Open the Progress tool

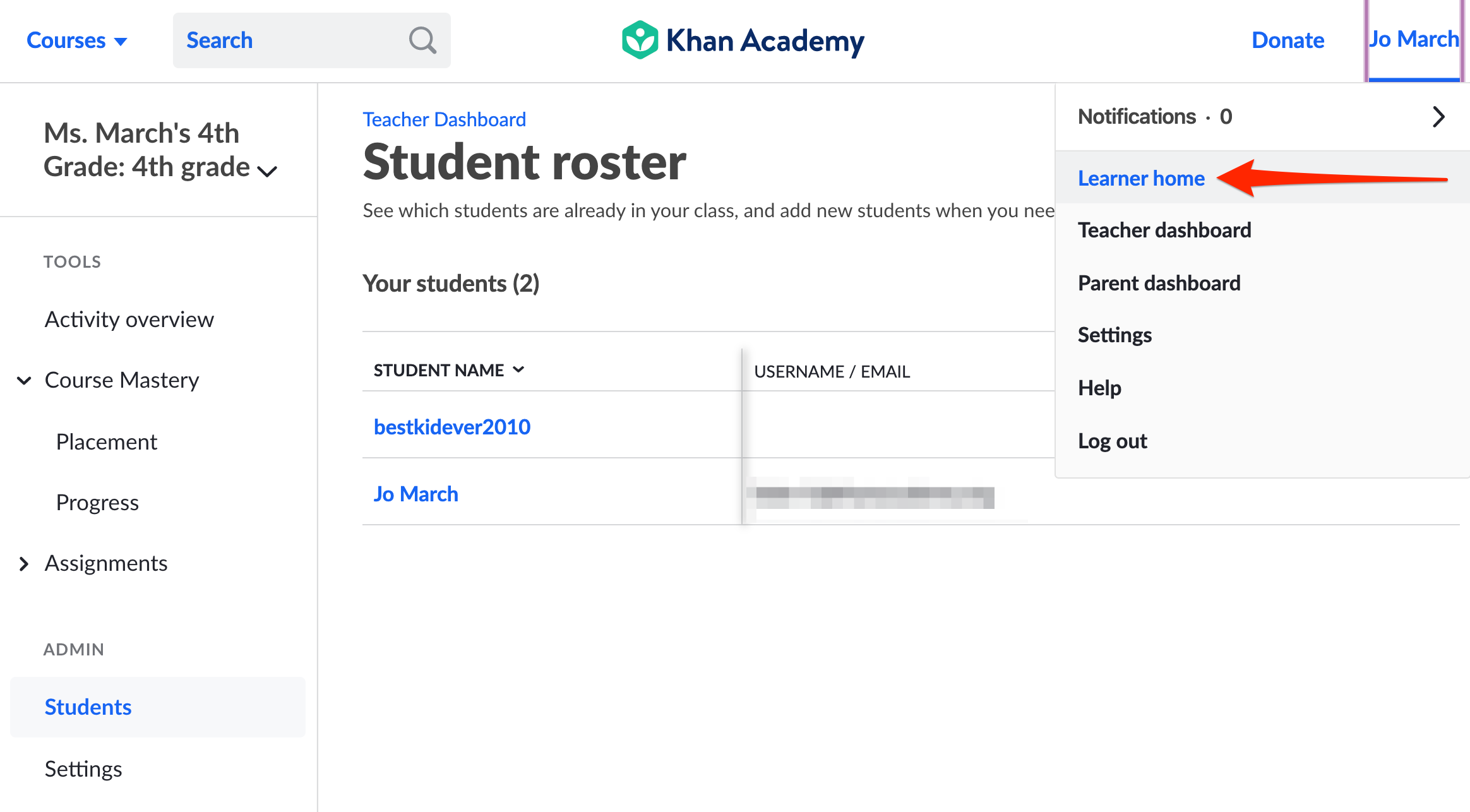tap(97, 502)
